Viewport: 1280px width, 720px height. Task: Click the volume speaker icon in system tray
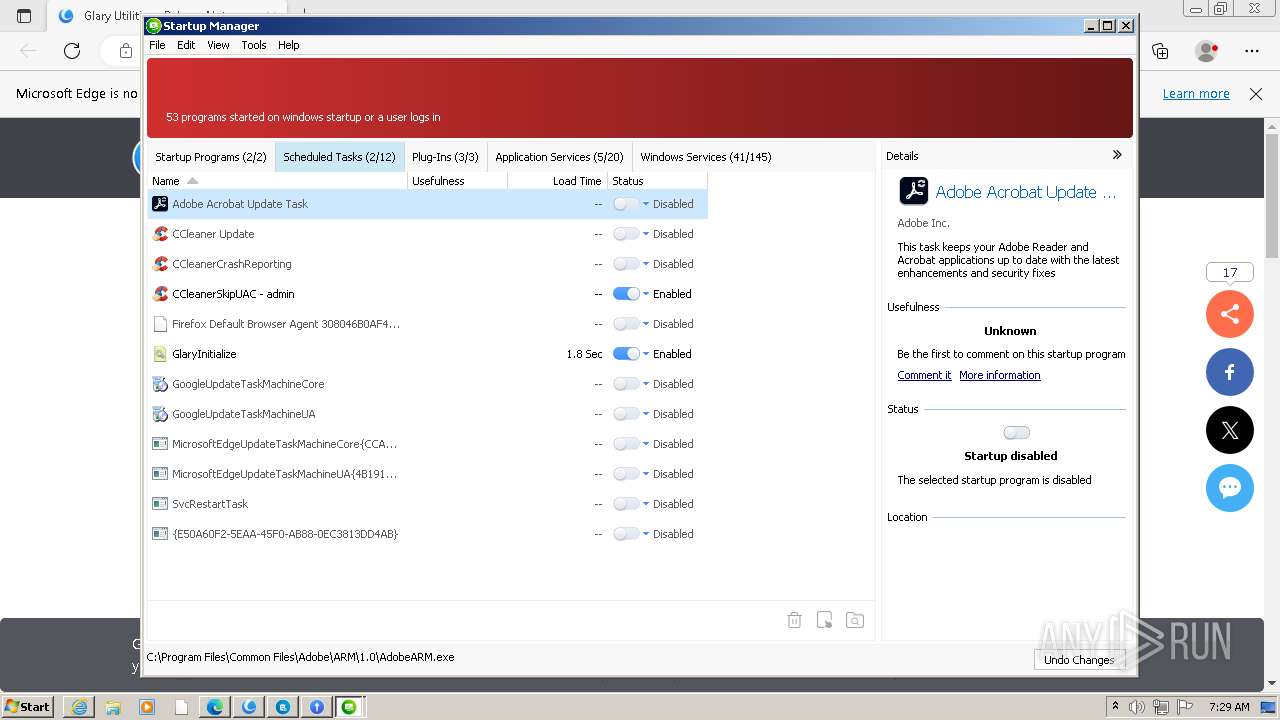(1138, 707)
